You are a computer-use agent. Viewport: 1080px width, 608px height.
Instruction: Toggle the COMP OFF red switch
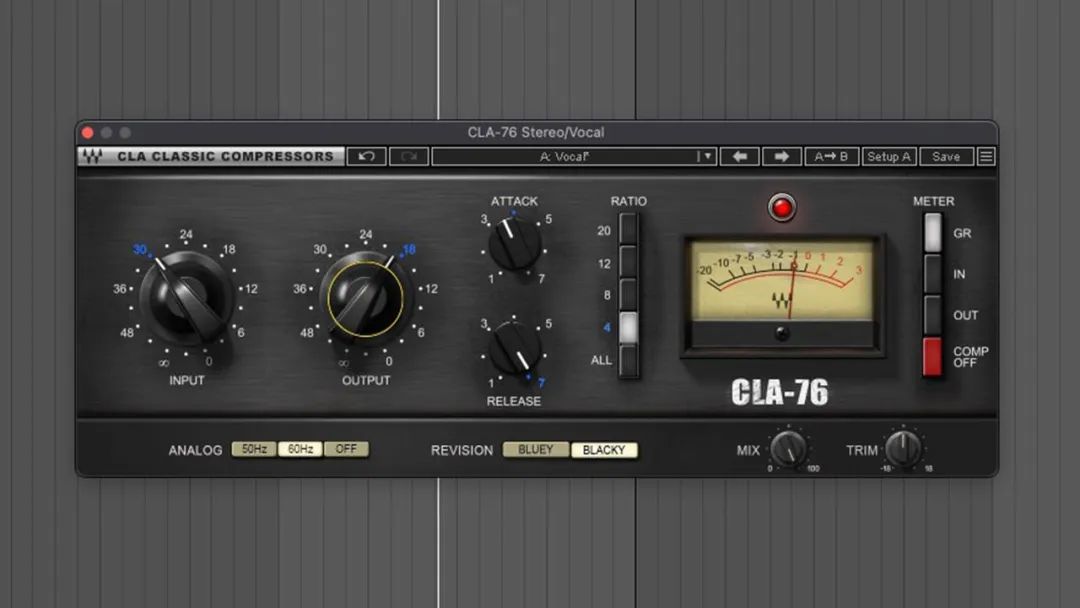coord(933,357)
